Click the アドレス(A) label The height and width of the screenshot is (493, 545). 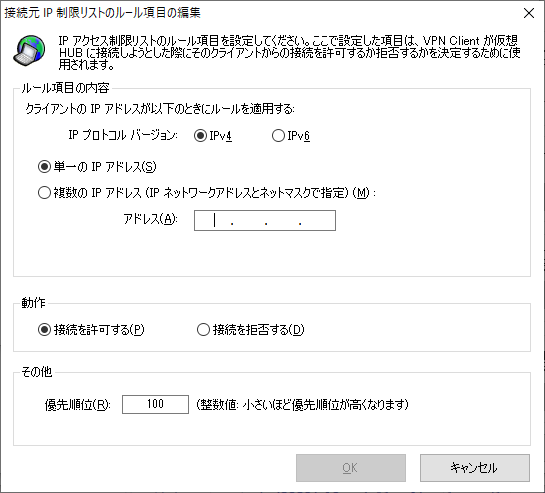(150, 219)
